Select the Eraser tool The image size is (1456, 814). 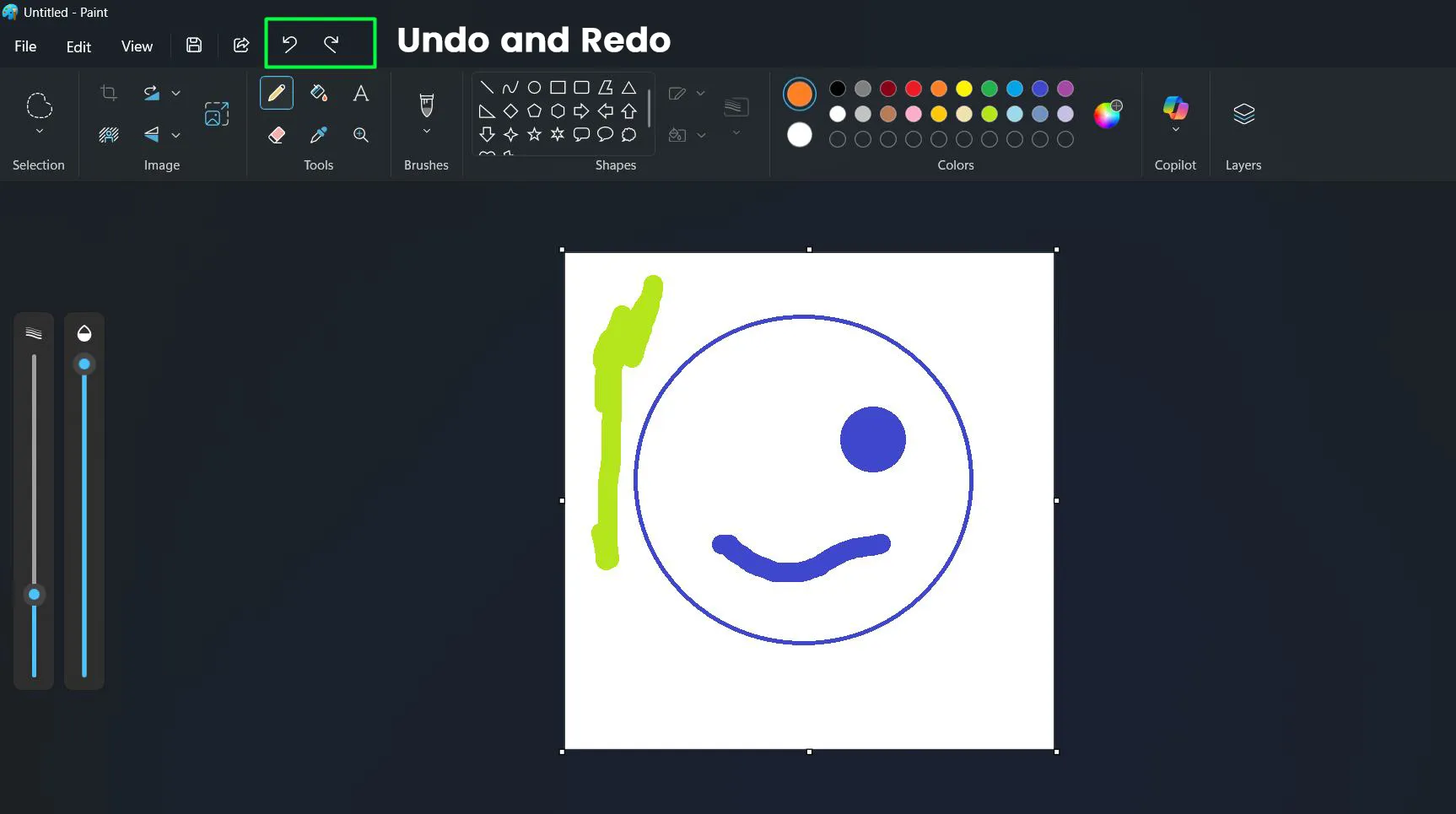click(x=277, y=135)
